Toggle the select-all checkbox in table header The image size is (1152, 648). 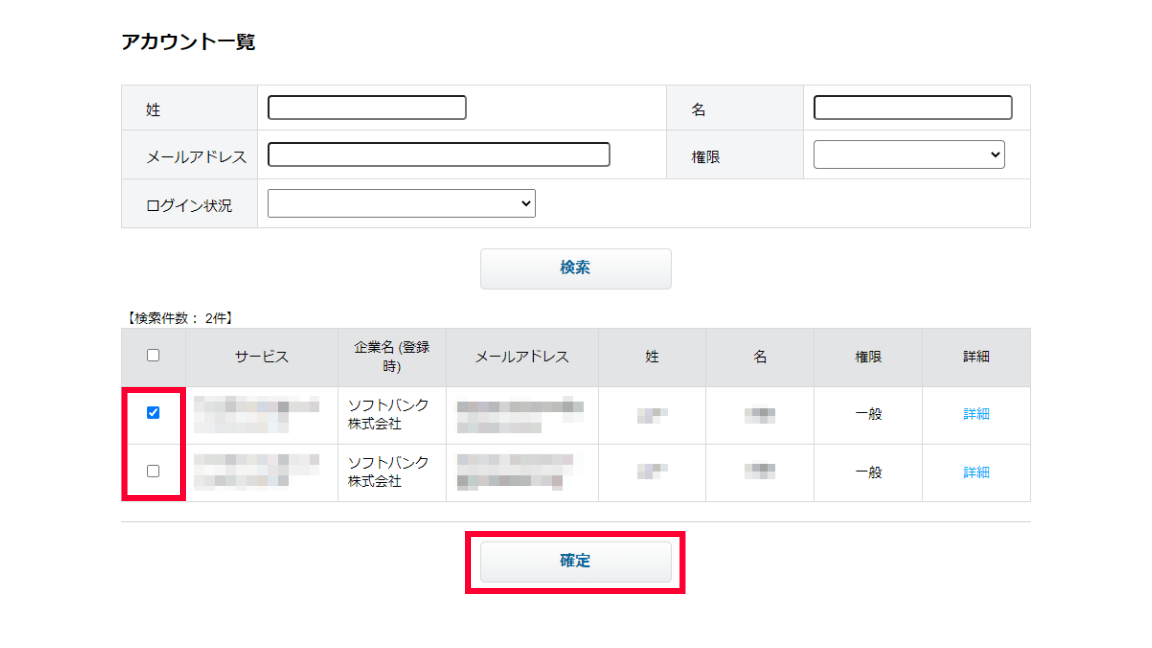point(153,355)
